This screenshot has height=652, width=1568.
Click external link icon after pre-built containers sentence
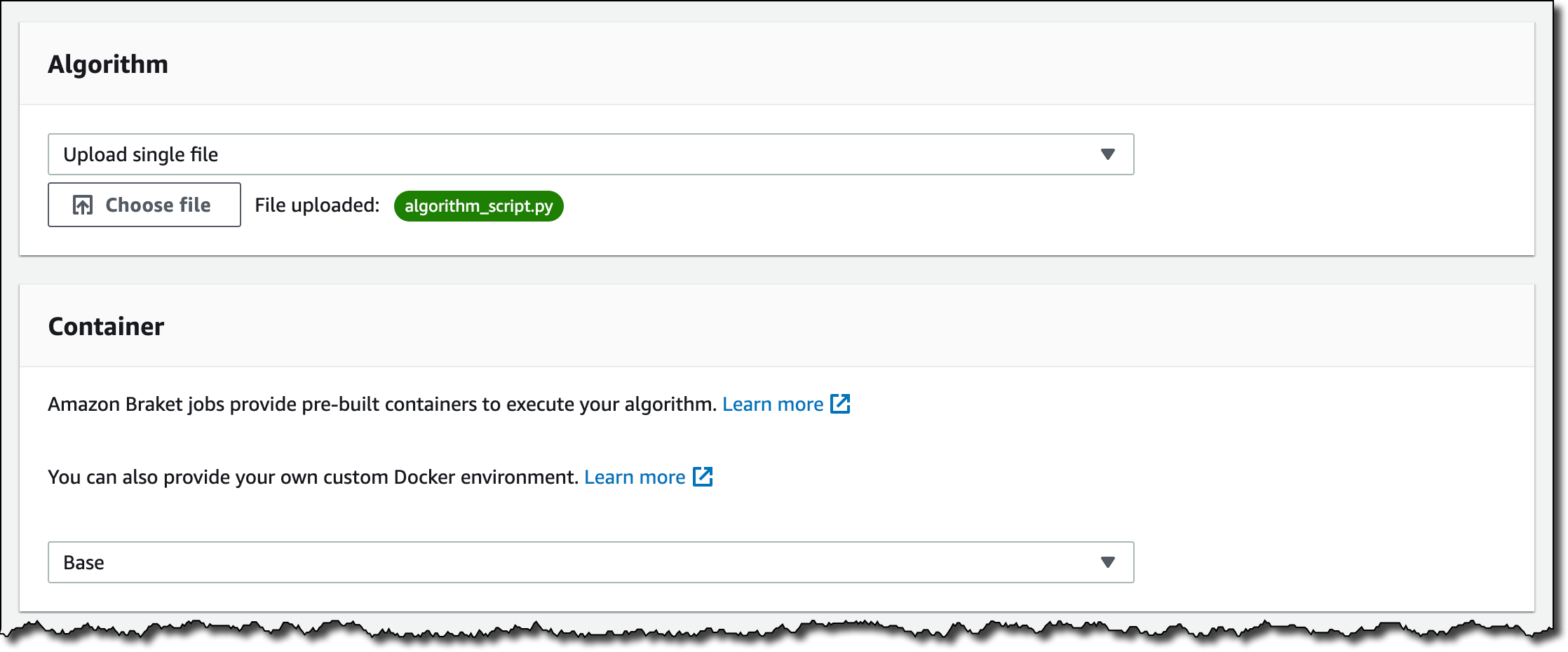840,404
